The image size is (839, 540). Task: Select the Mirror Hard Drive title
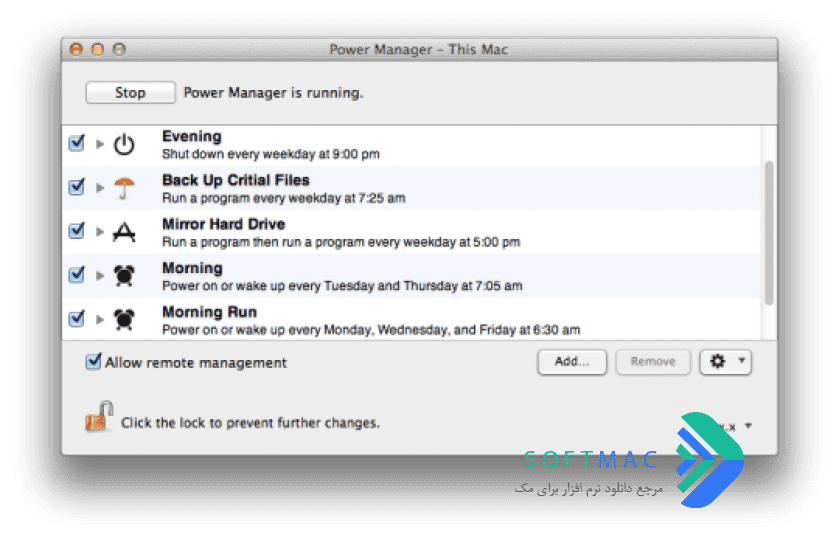point(224,224)
